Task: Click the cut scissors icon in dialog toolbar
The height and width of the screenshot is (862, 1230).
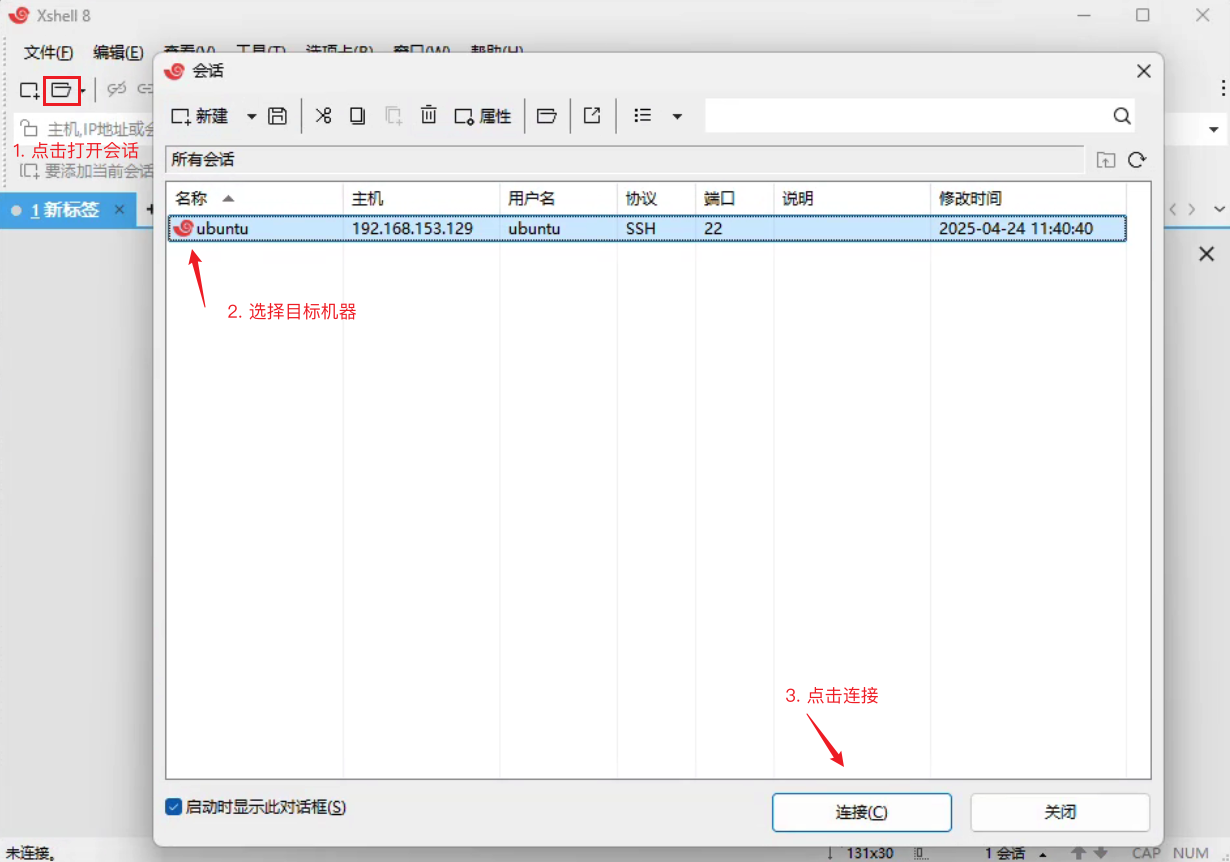Action: pos(323,116)
